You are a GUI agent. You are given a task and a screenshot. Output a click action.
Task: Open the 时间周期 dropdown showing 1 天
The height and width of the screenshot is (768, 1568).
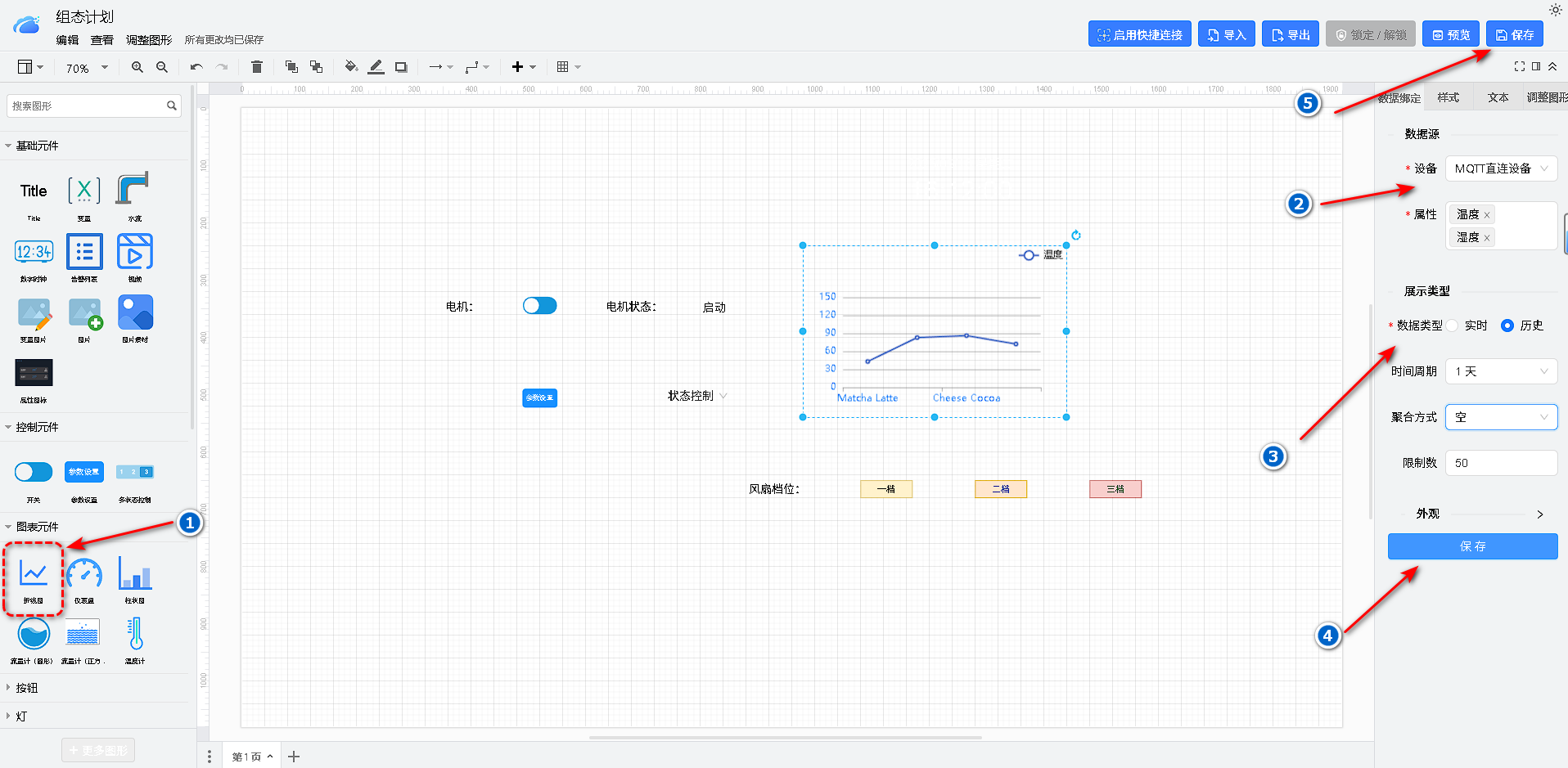[1501, 371]
